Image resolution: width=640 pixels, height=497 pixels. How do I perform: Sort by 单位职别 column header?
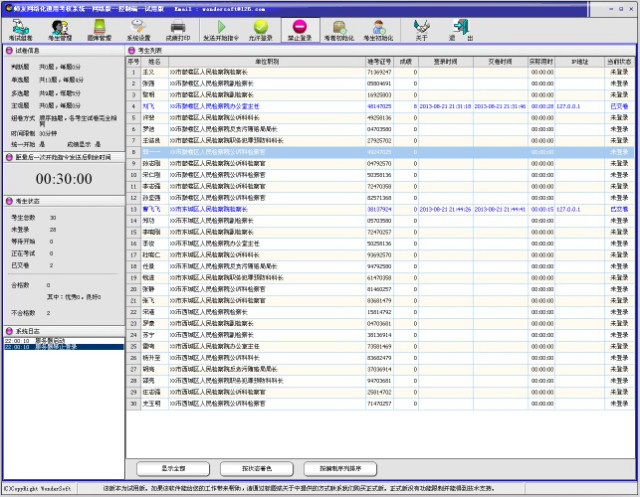pos(267,62)
